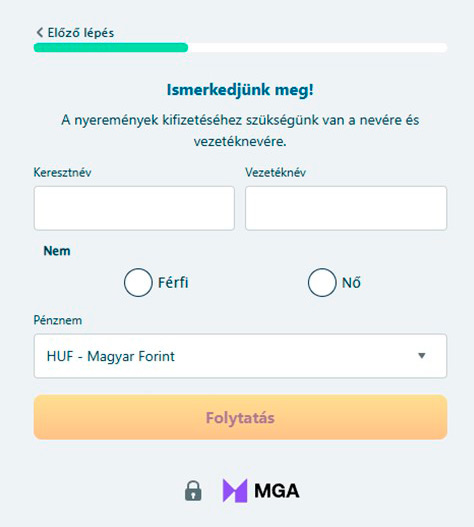Select the Férfi radio button

point(138,282)
